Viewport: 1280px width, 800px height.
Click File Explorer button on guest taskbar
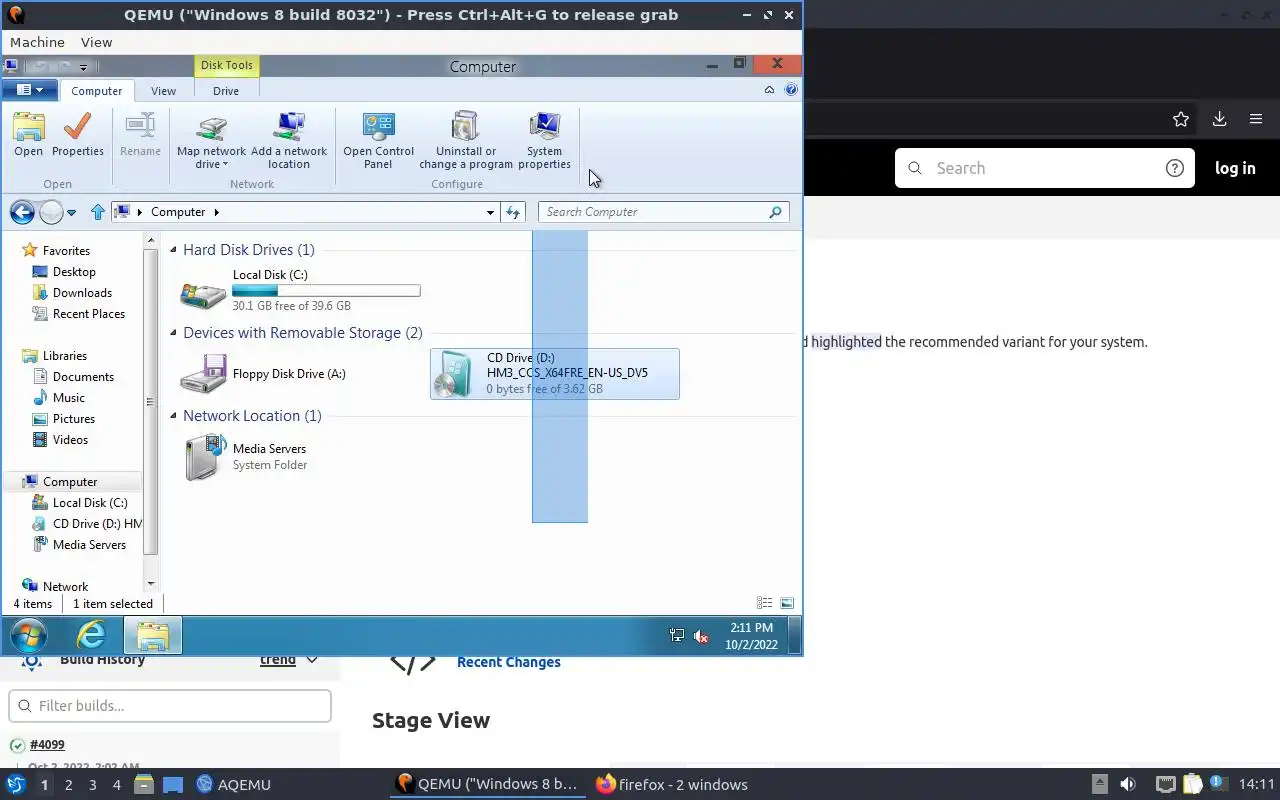[x=152, y=635]
